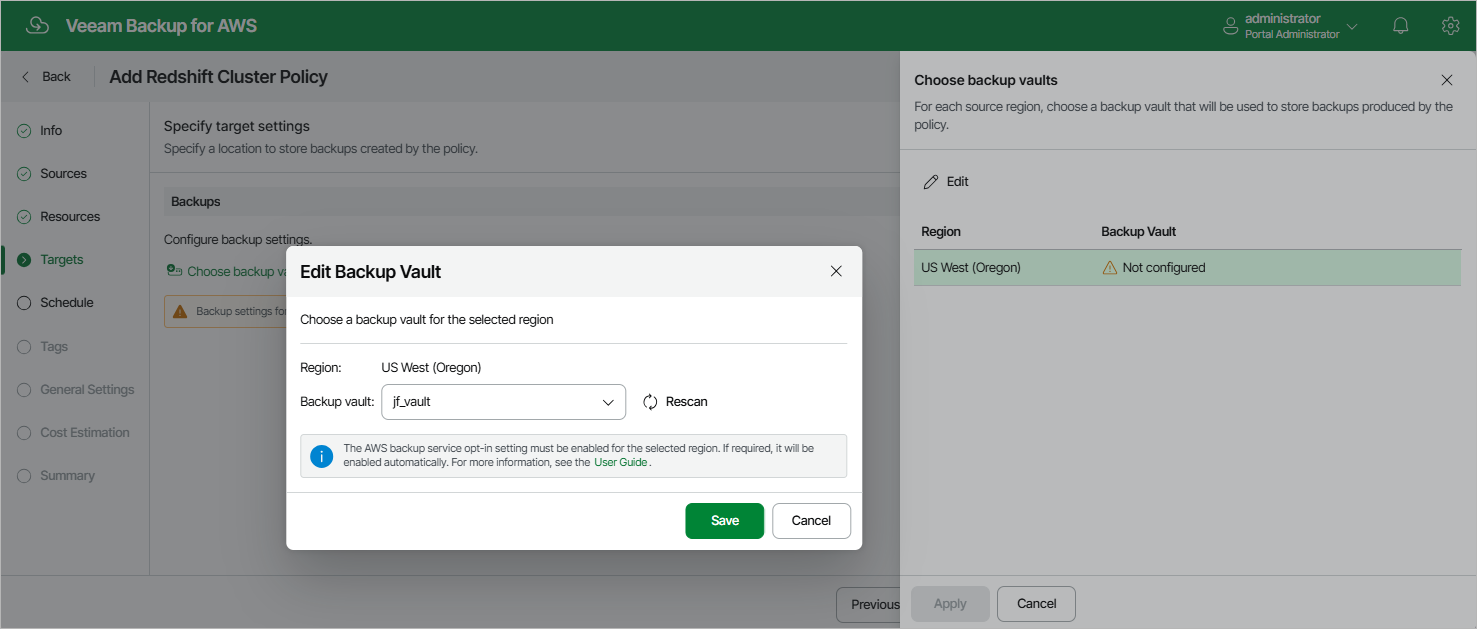
Task: Click the Resources step check icon
Action: tap(24, 217)
